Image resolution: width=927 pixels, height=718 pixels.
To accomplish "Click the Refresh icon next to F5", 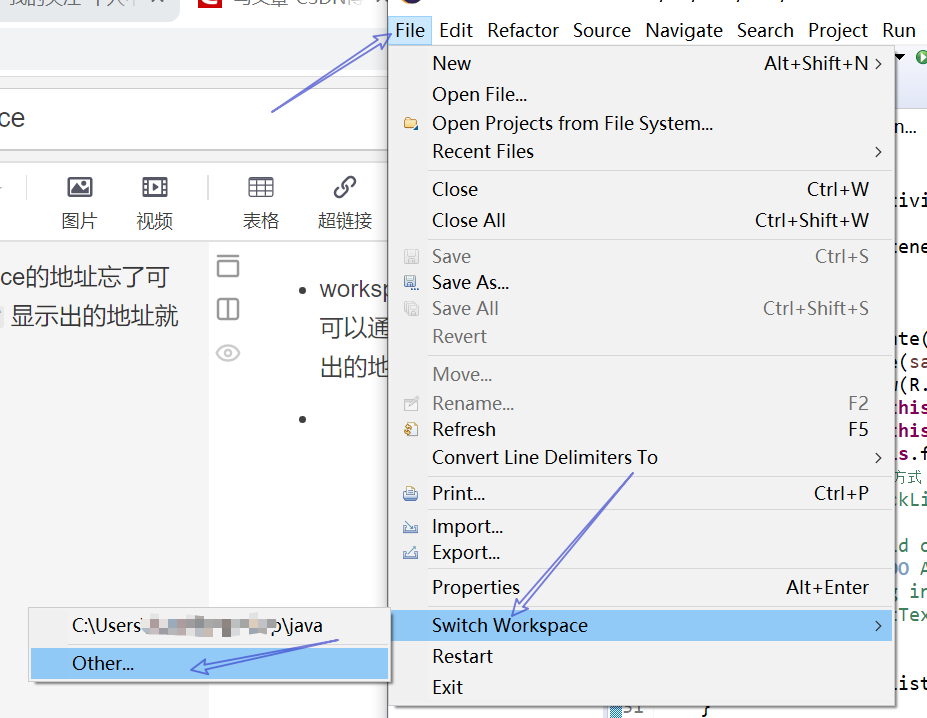I will [x=411, y=429].
